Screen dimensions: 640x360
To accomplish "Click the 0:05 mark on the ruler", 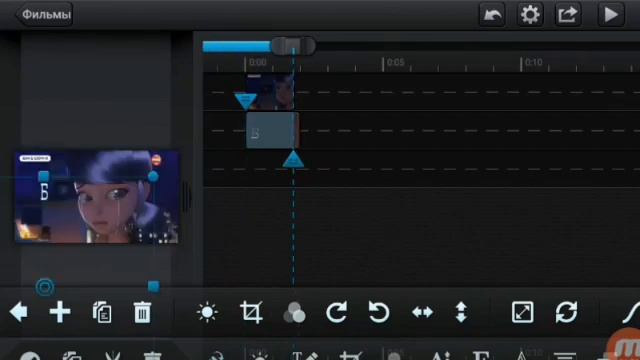I will click(395, 62).
